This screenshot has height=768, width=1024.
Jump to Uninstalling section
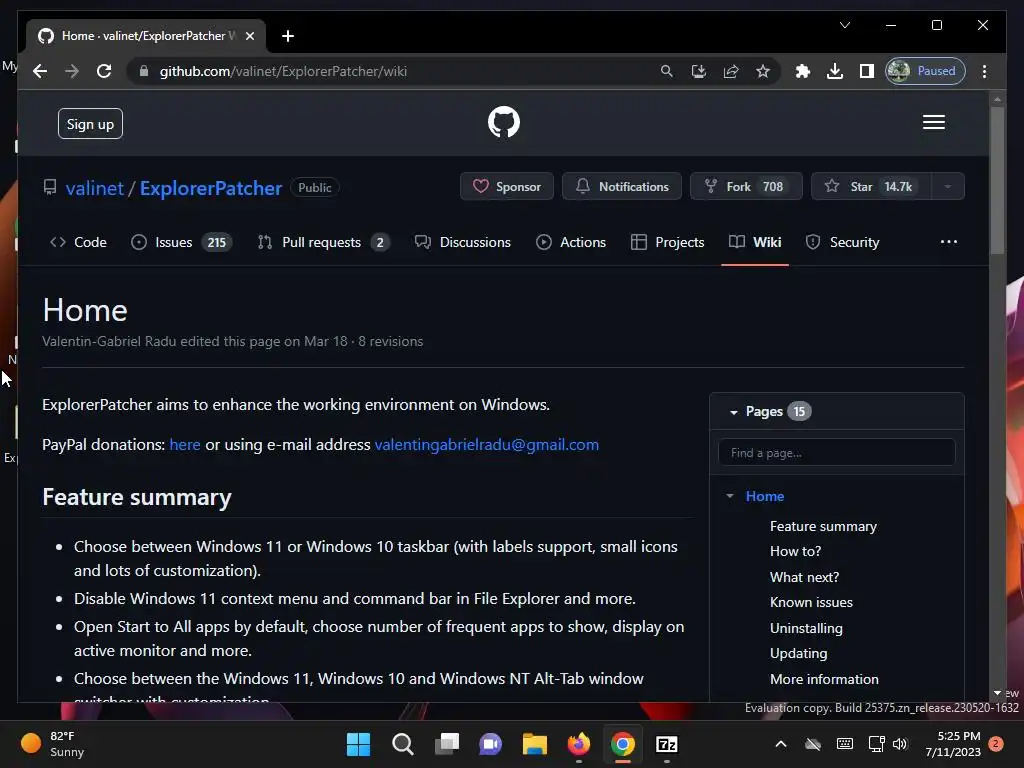(806, 628)
